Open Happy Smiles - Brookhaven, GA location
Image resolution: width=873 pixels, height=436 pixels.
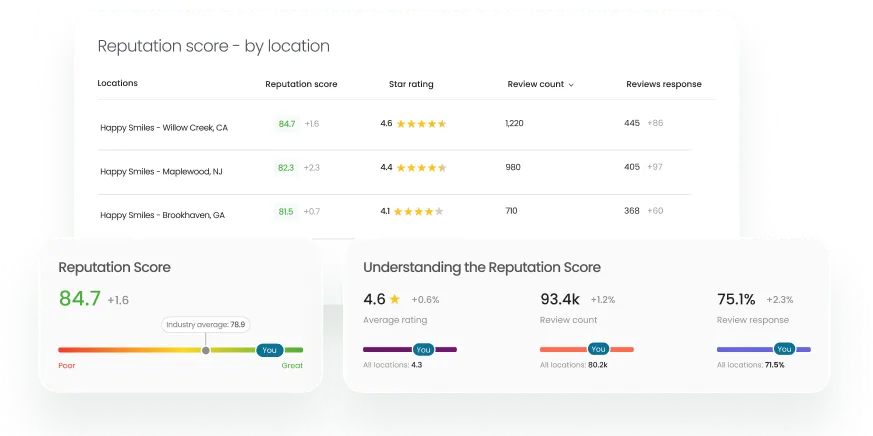(162, 215)
